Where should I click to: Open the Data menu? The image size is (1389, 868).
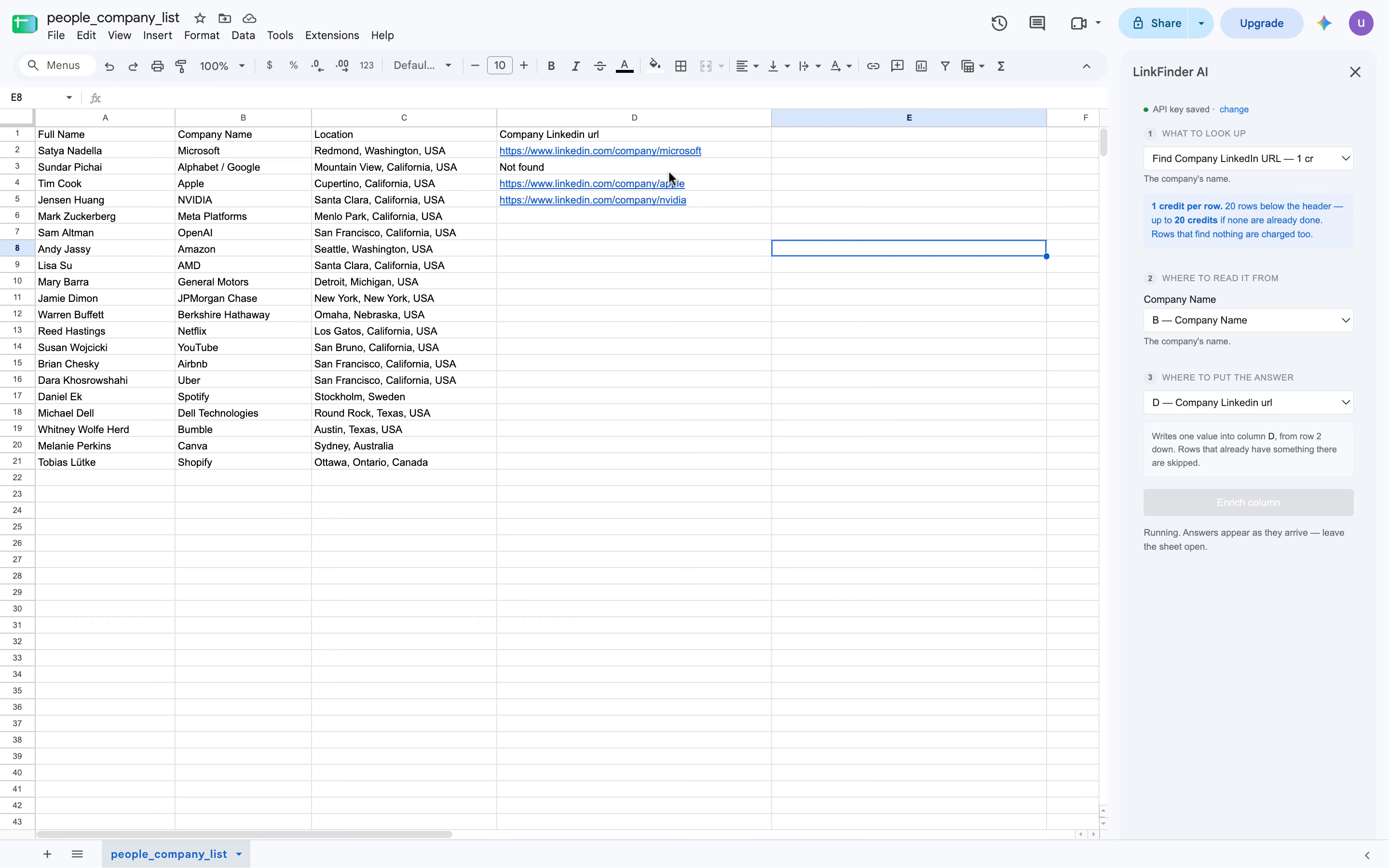click(243, 35)
